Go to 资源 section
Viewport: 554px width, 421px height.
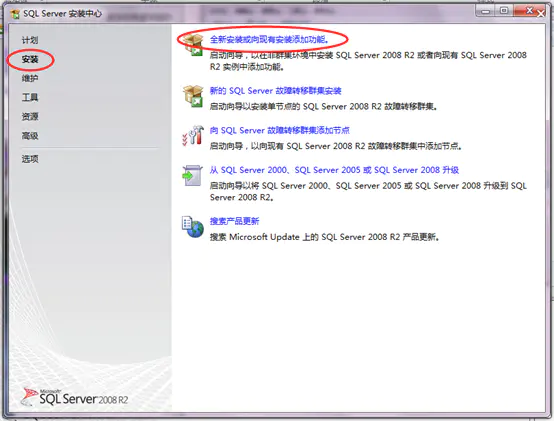(x=30, y=117)
